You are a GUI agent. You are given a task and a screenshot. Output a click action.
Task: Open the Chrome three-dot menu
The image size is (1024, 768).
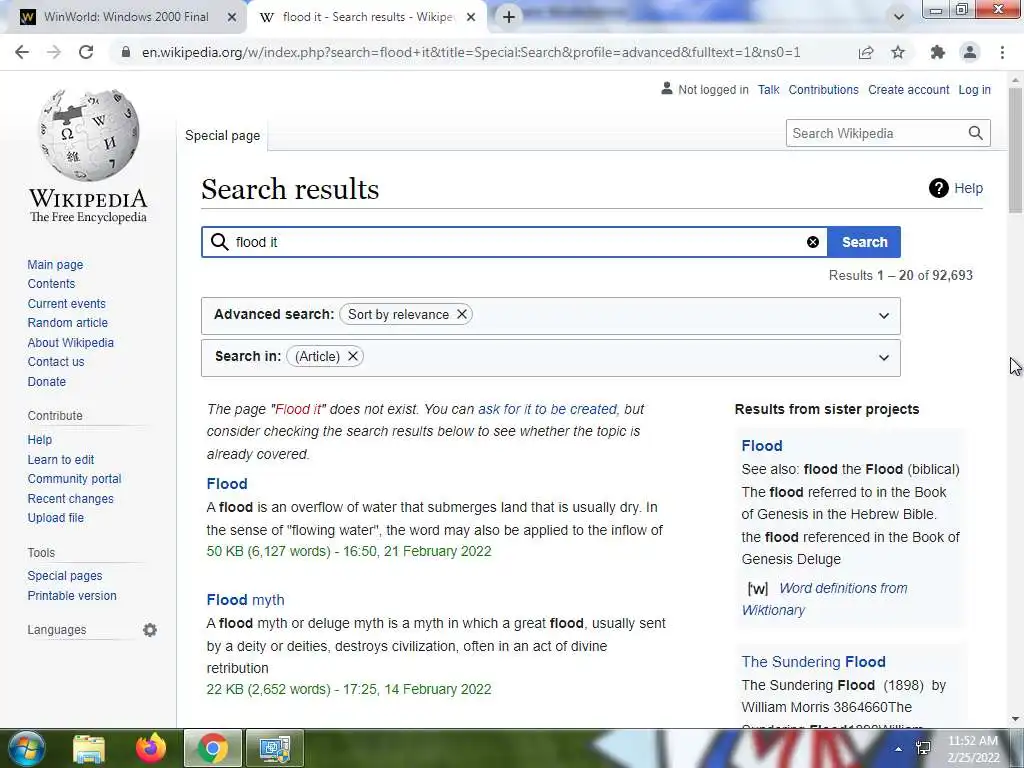coord(1002,52)
